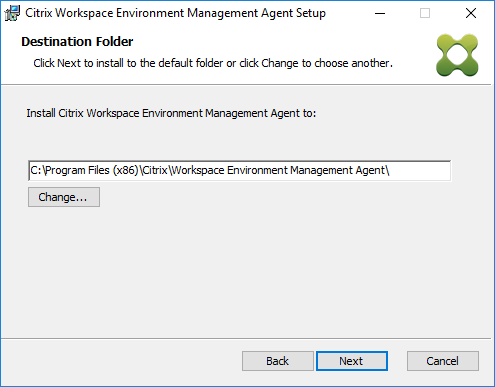Click the word 'Citrix' inside the path field
This screenshot has height=387, width=495.
(155, 171)
